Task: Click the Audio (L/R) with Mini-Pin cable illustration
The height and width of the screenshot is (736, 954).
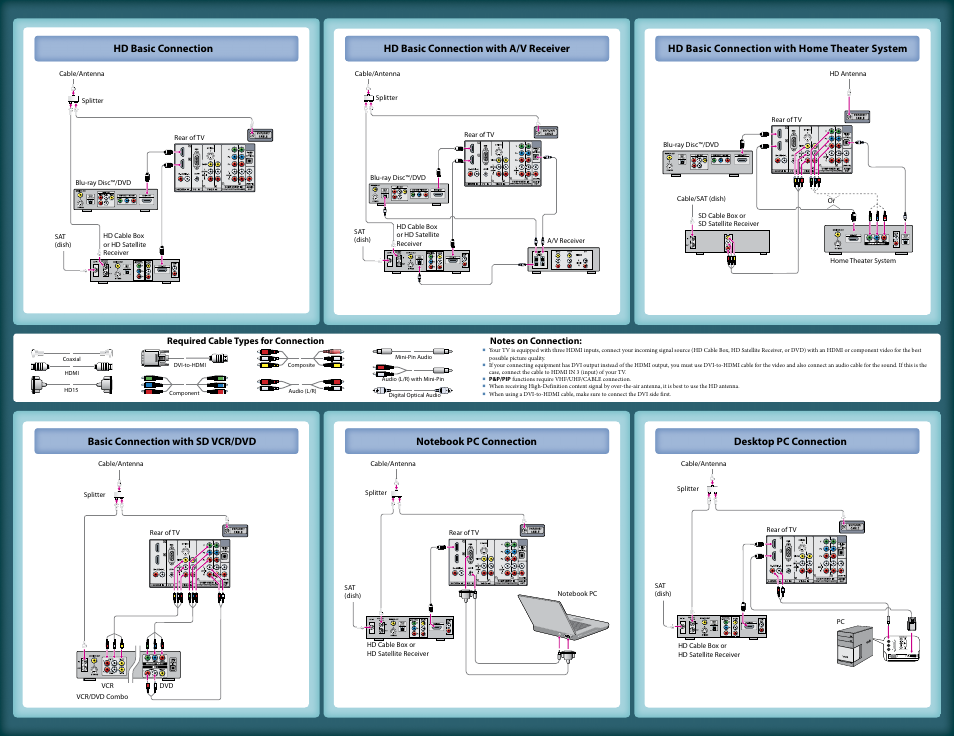Action: tap(413, 370)
